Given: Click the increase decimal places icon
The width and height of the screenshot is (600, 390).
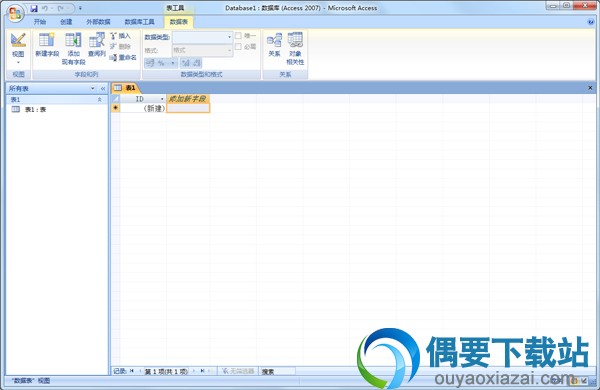Looking at the screenshot, I should pyautogui.click(x=186, y=63).
